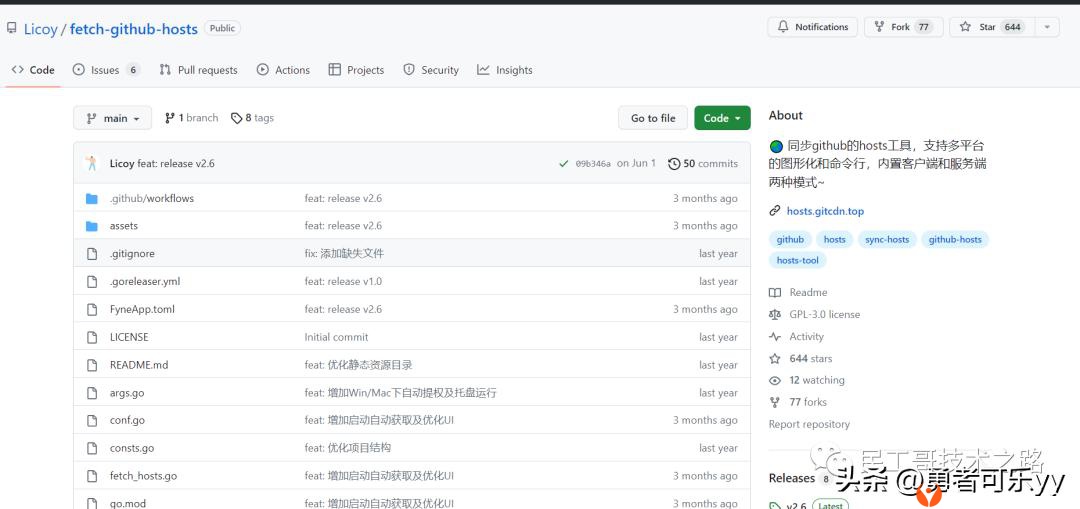Open the fetch-github-hosts repository link
Image resolution: width=1080 pixels, height=509 pixels.
[134, 29]
